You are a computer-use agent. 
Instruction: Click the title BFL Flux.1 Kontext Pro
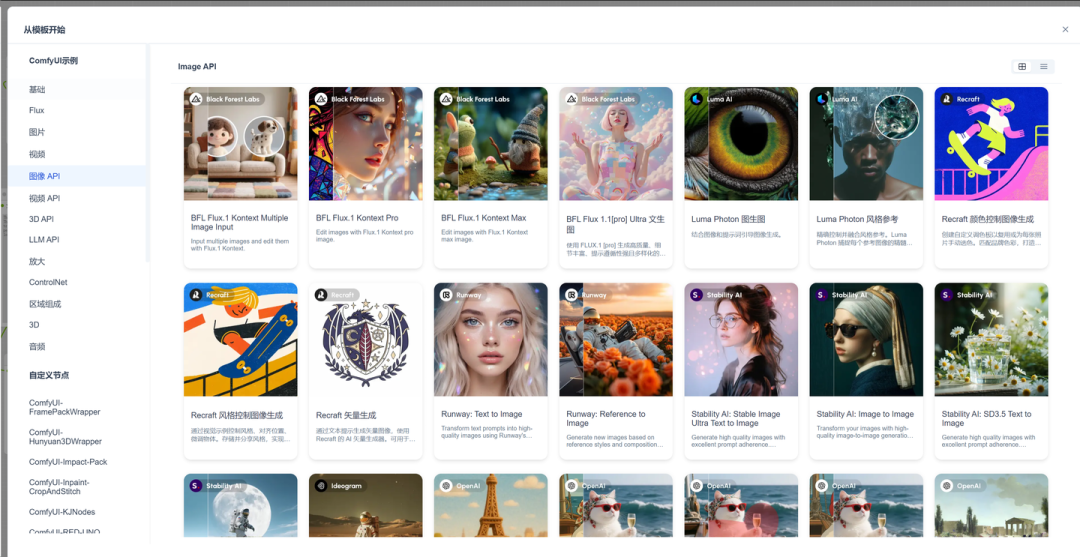(x=357, y=218)
